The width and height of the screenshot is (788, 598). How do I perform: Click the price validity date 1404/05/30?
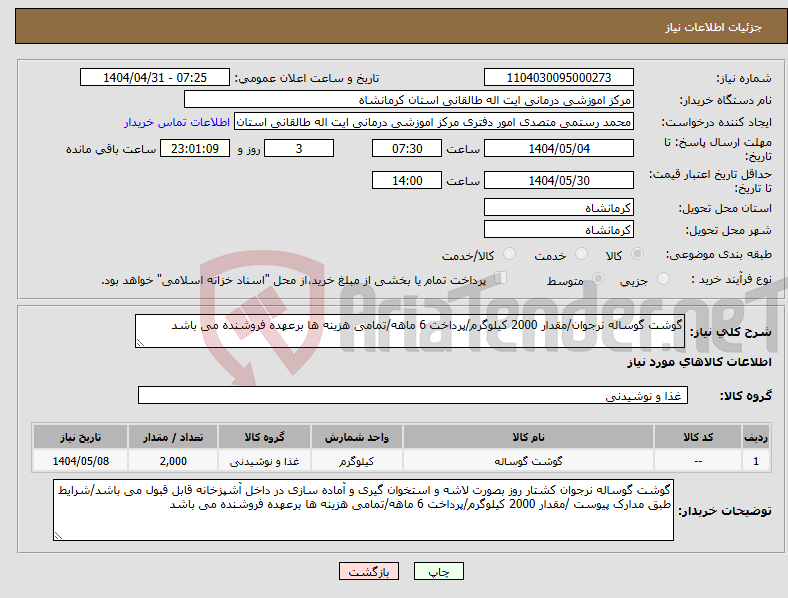(x=558, y=180)
